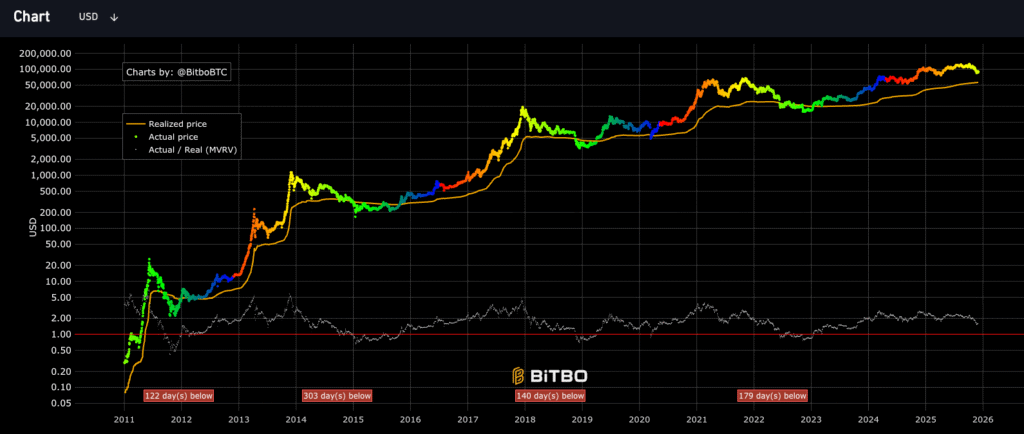Click the Chart heading
Image resolution: width=1024 pixels, height=434 pixels.
[x=32, y=17]
